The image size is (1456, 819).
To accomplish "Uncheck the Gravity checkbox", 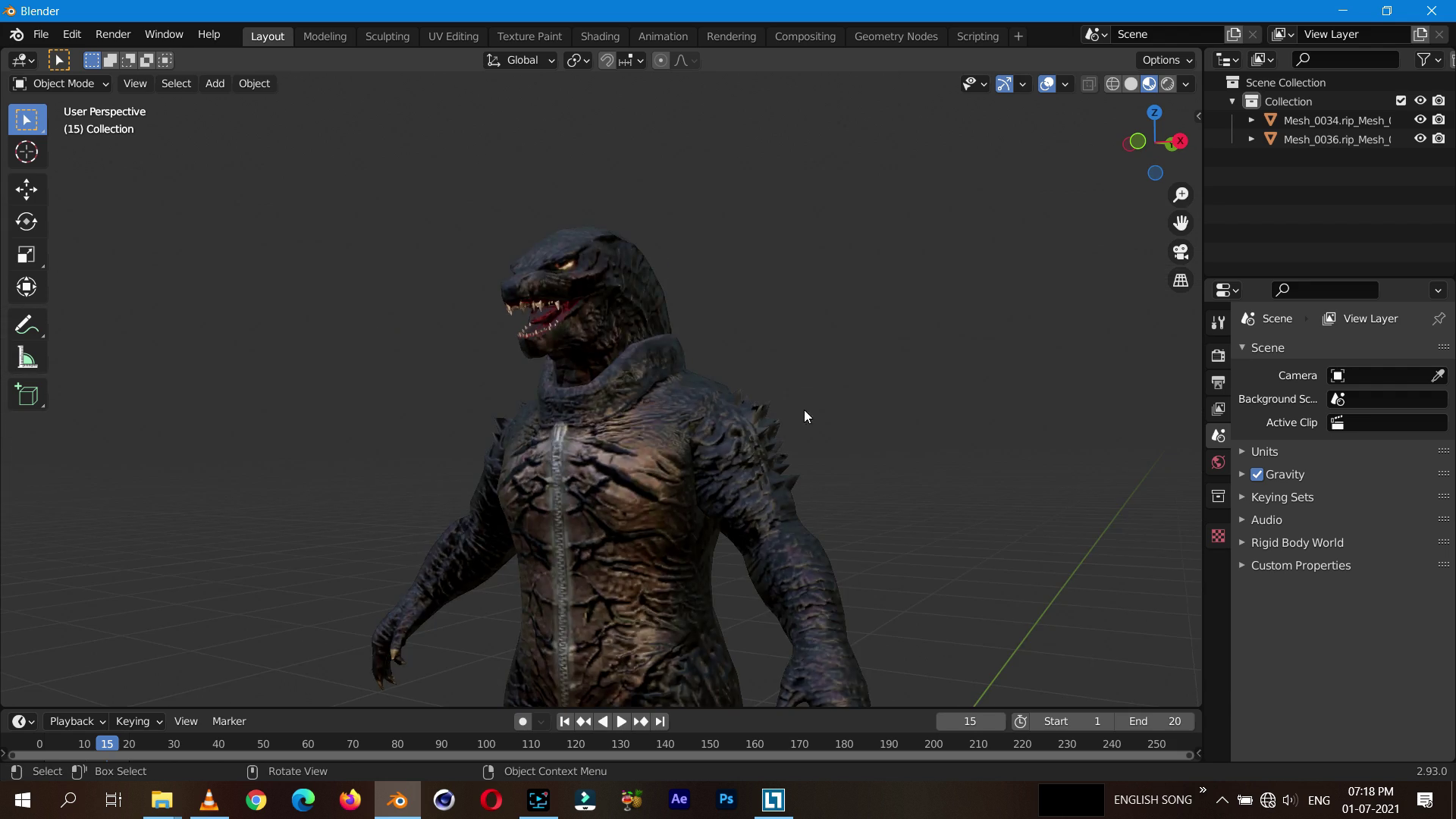I will pos(1257,474).
